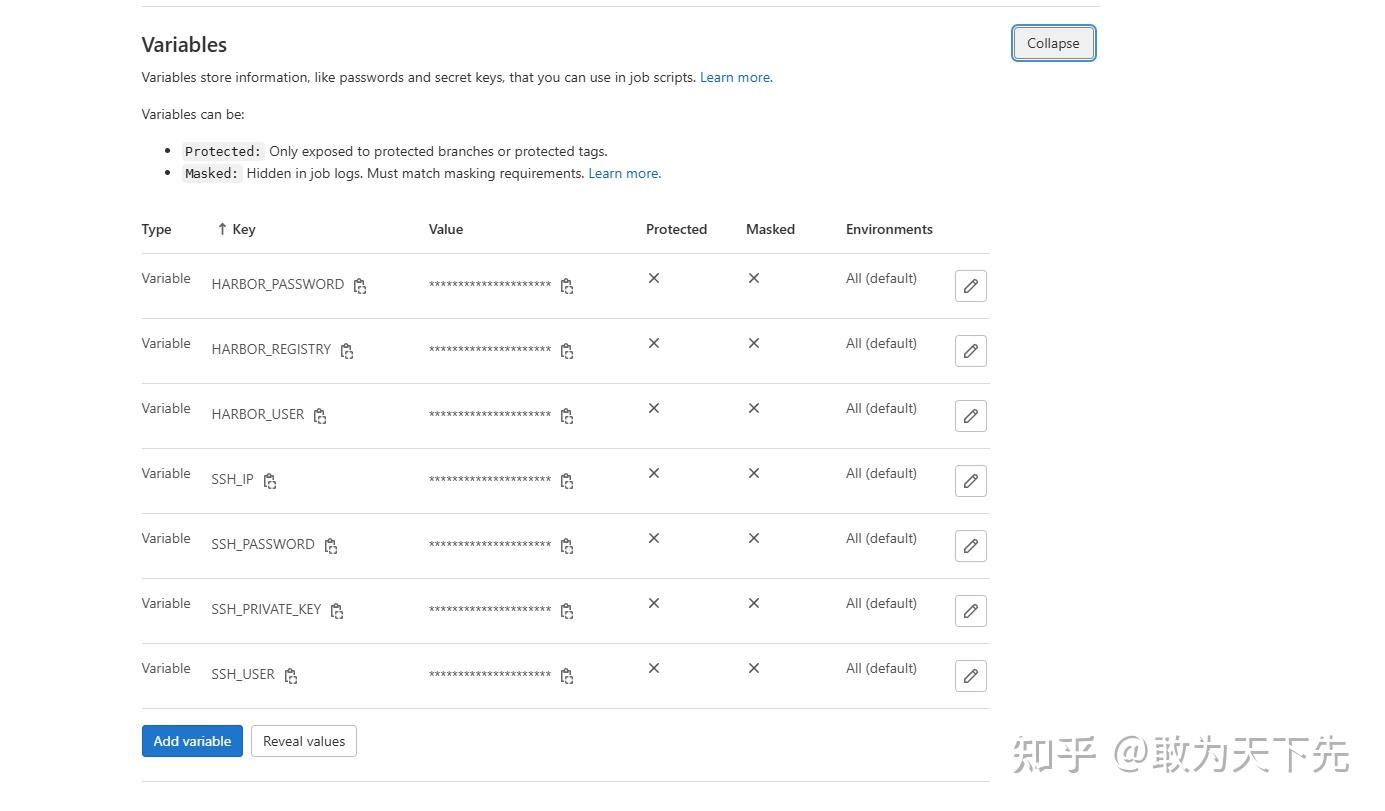Image resolution: width=1385 pixels, height=811 pixels.
Task: Copy the HARBOR_PASSWORD key to clipboard
Action: 360,286
